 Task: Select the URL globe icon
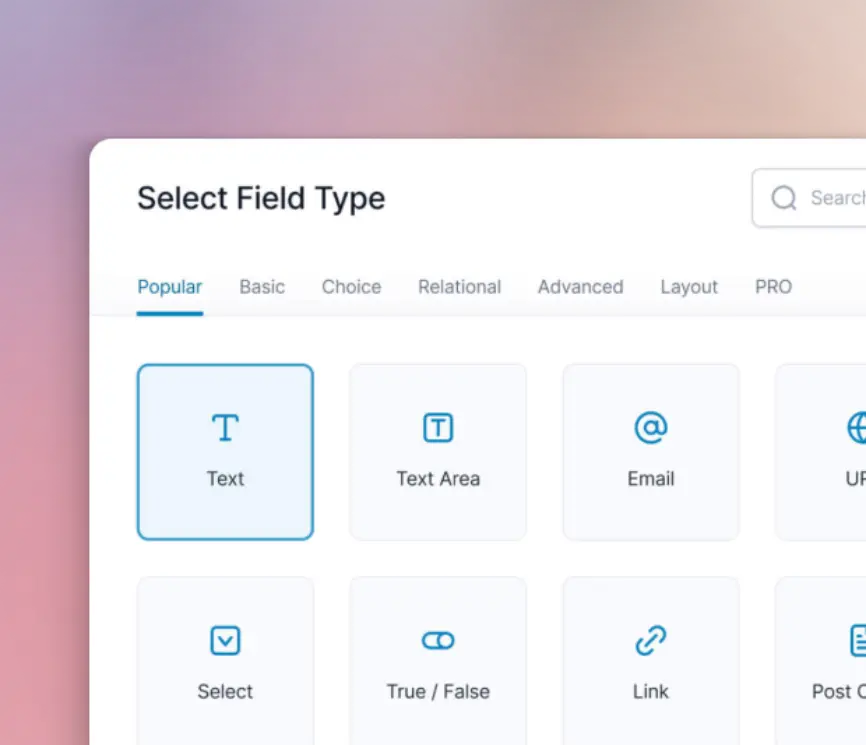[x=857, y=427]
